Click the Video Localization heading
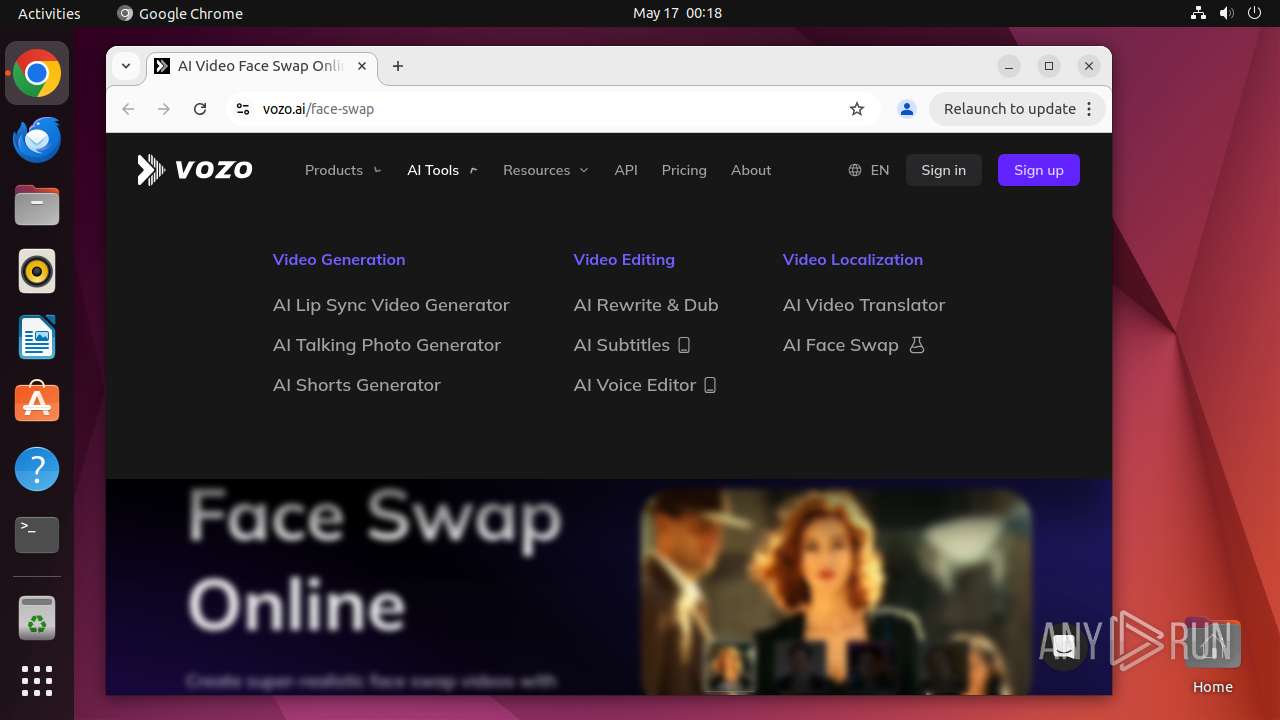The width and height of the screenshot is (1280, 720). (853, 259)
